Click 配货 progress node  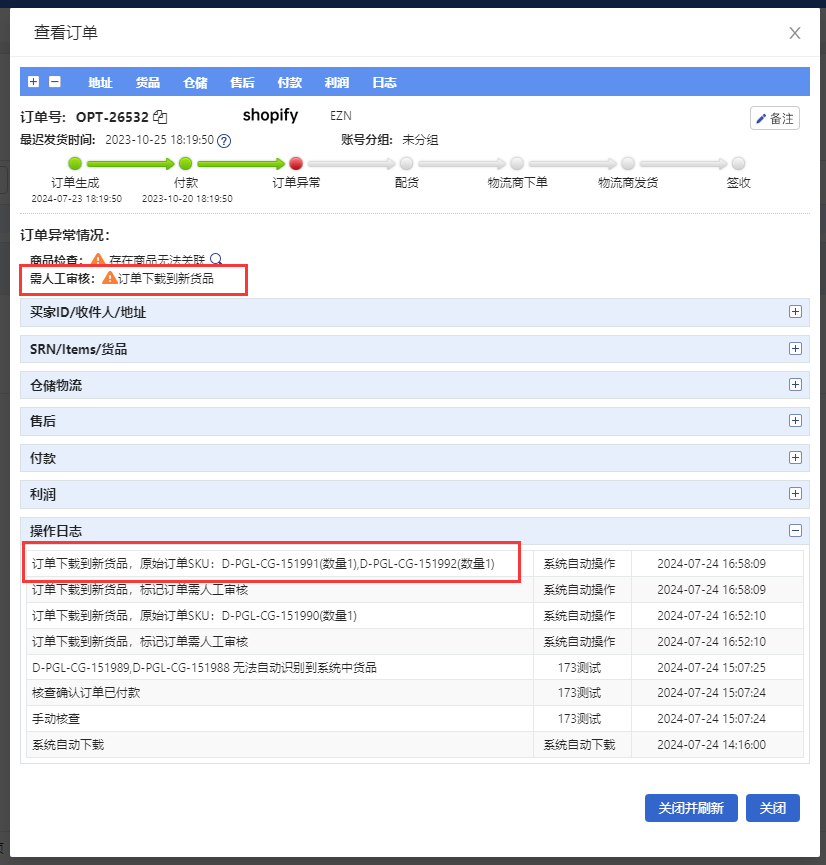pyautogui.click(x=407, y=163)
